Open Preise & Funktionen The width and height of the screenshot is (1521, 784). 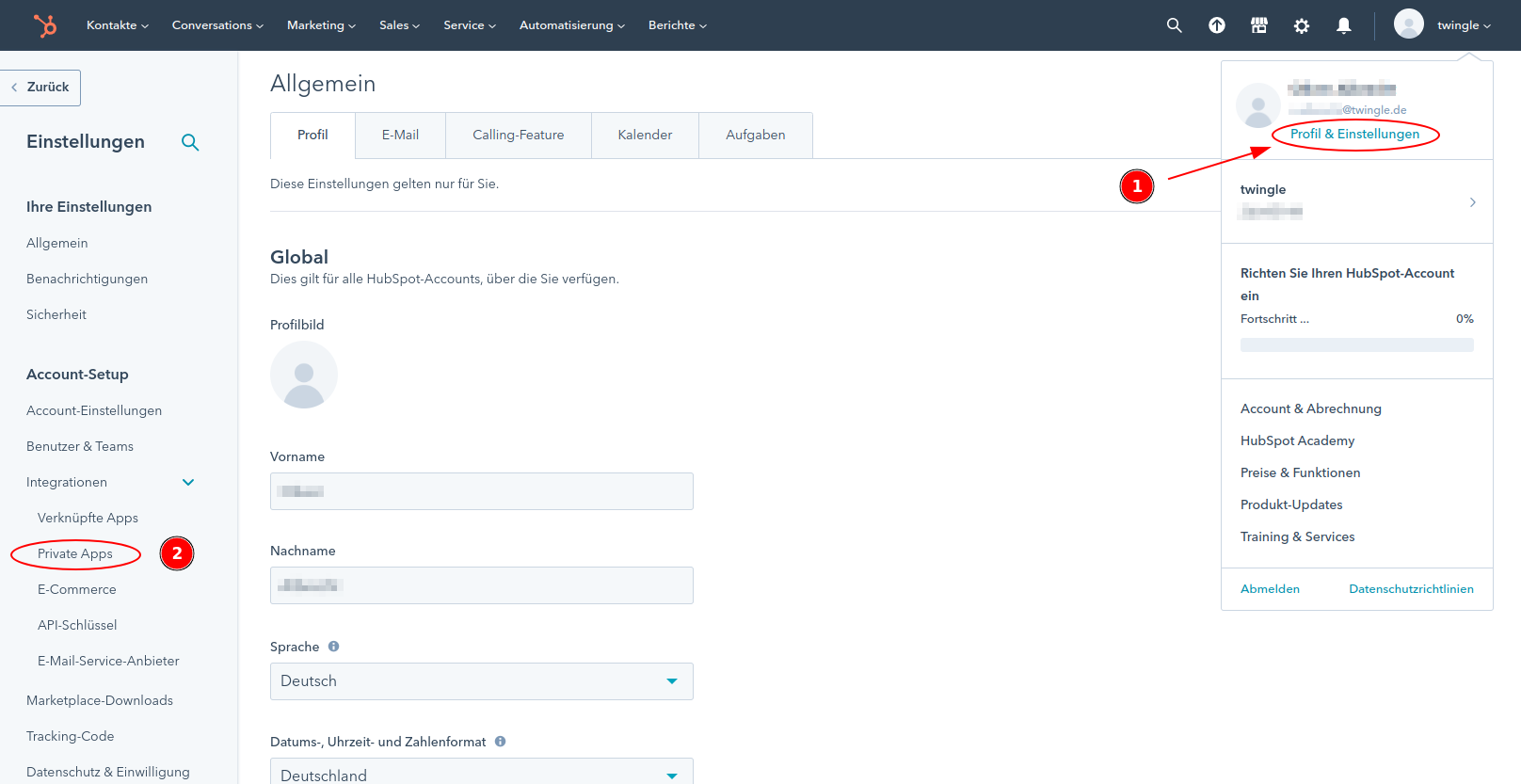click(1300, 472)
